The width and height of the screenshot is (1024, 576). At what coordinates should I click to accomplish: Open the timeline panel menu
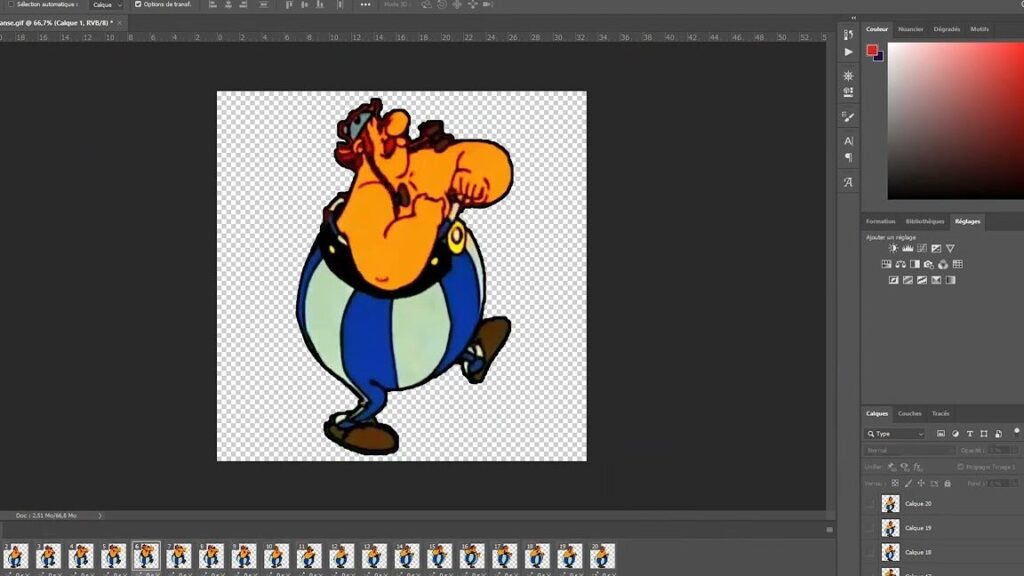coord(829,530)
